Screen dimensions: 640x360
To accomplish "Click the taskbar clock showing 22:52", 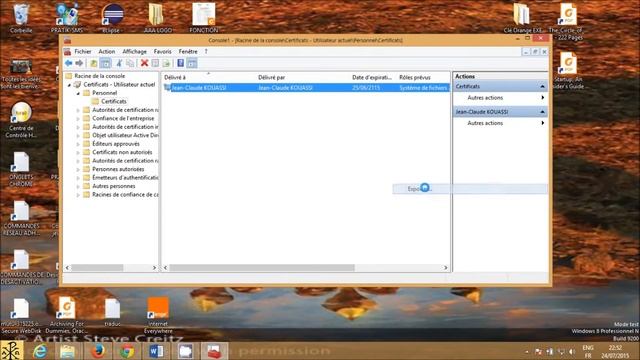I will click(616, 351).
